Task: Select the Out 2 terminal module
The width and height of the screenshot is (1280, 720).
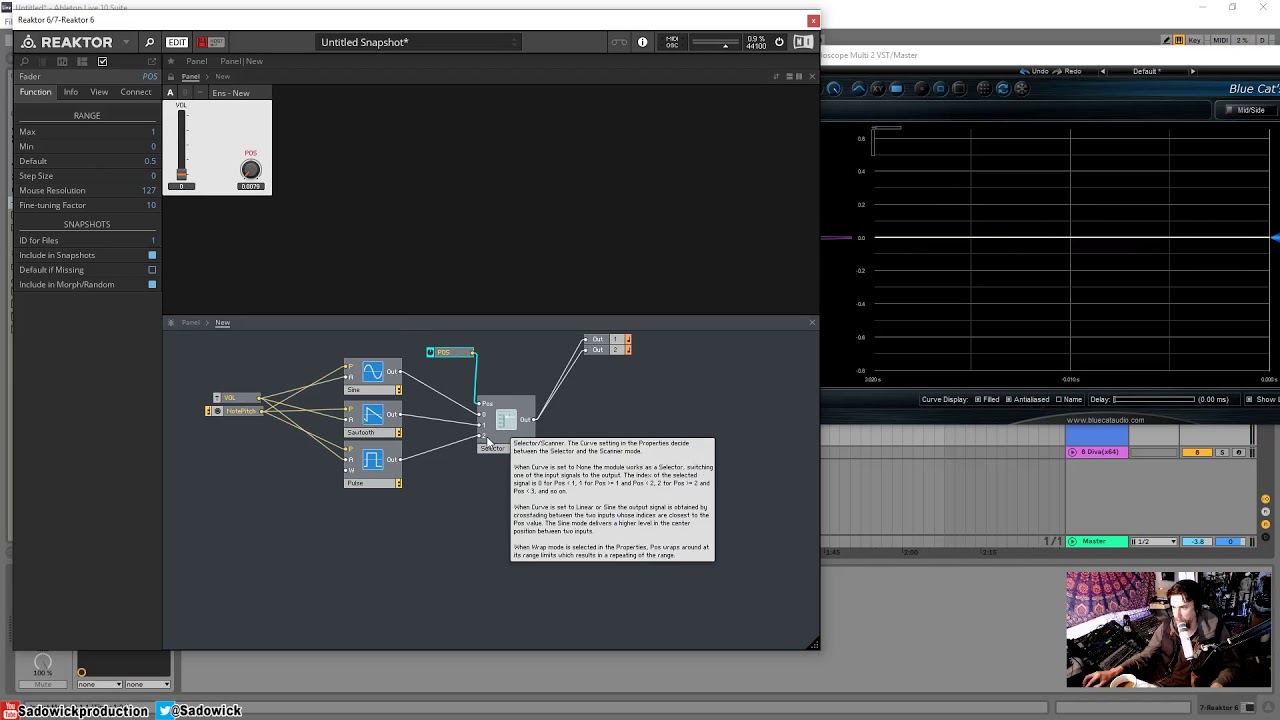Action: (608, 350)
